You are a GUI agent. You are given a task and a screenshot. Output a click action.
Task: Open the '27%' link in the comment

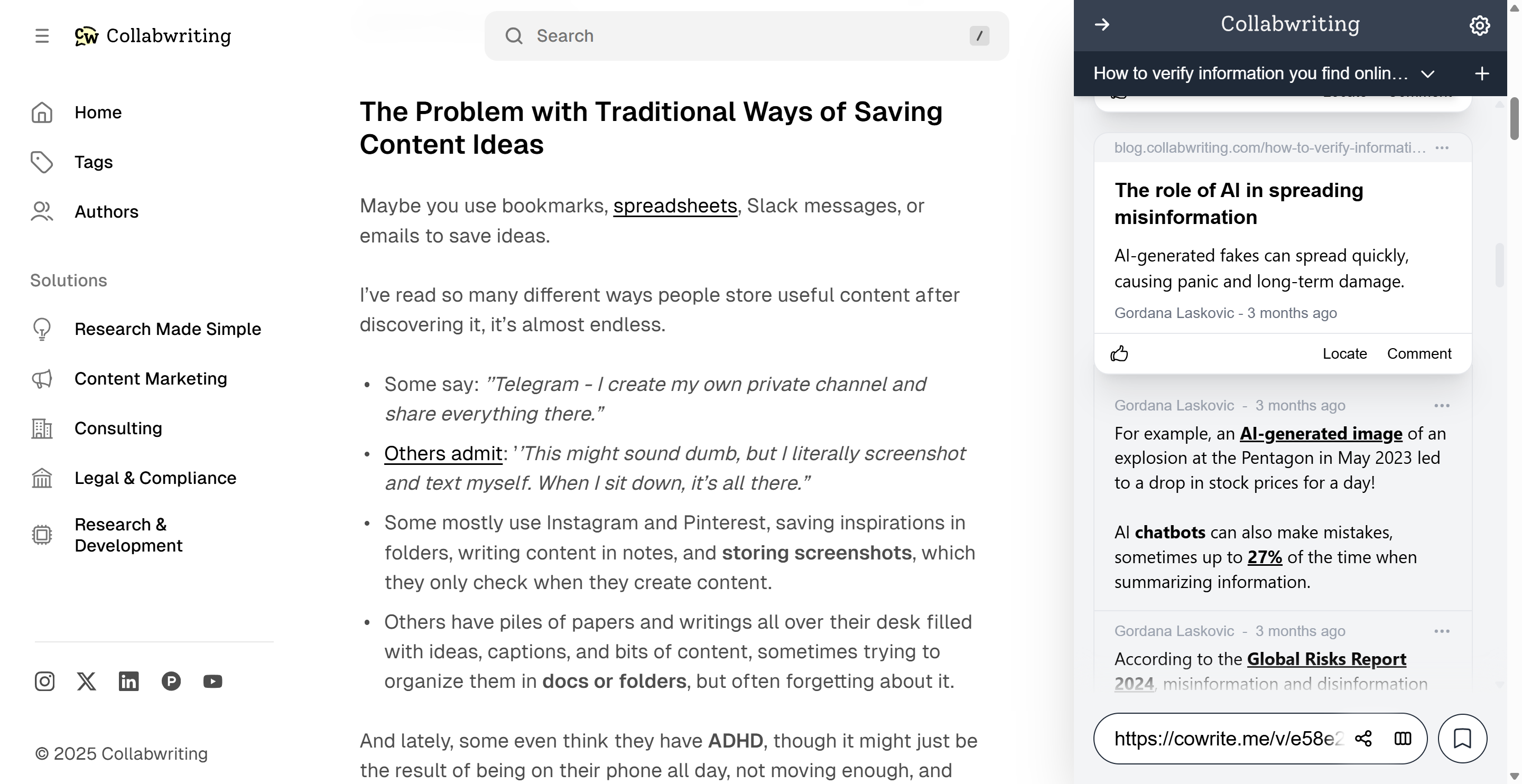[1265, 557]
